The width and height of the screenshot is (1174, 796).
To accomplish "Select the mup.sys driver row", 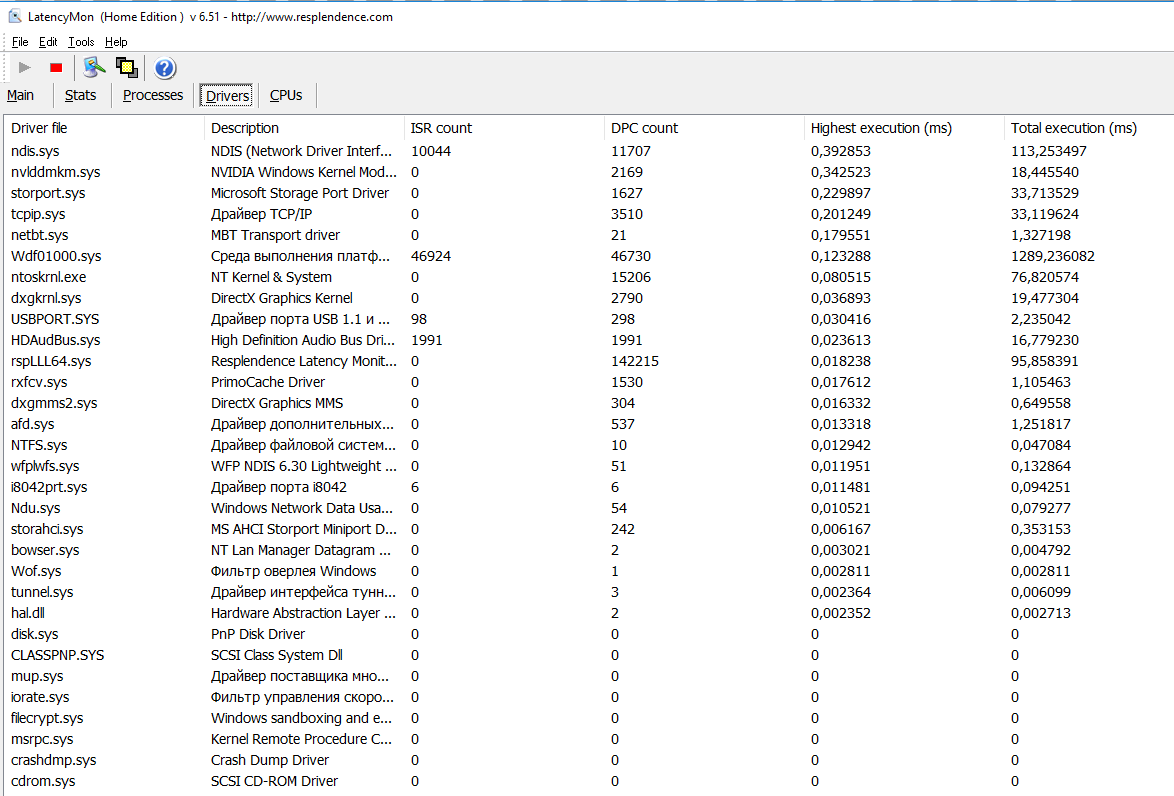I will point(588,675).
